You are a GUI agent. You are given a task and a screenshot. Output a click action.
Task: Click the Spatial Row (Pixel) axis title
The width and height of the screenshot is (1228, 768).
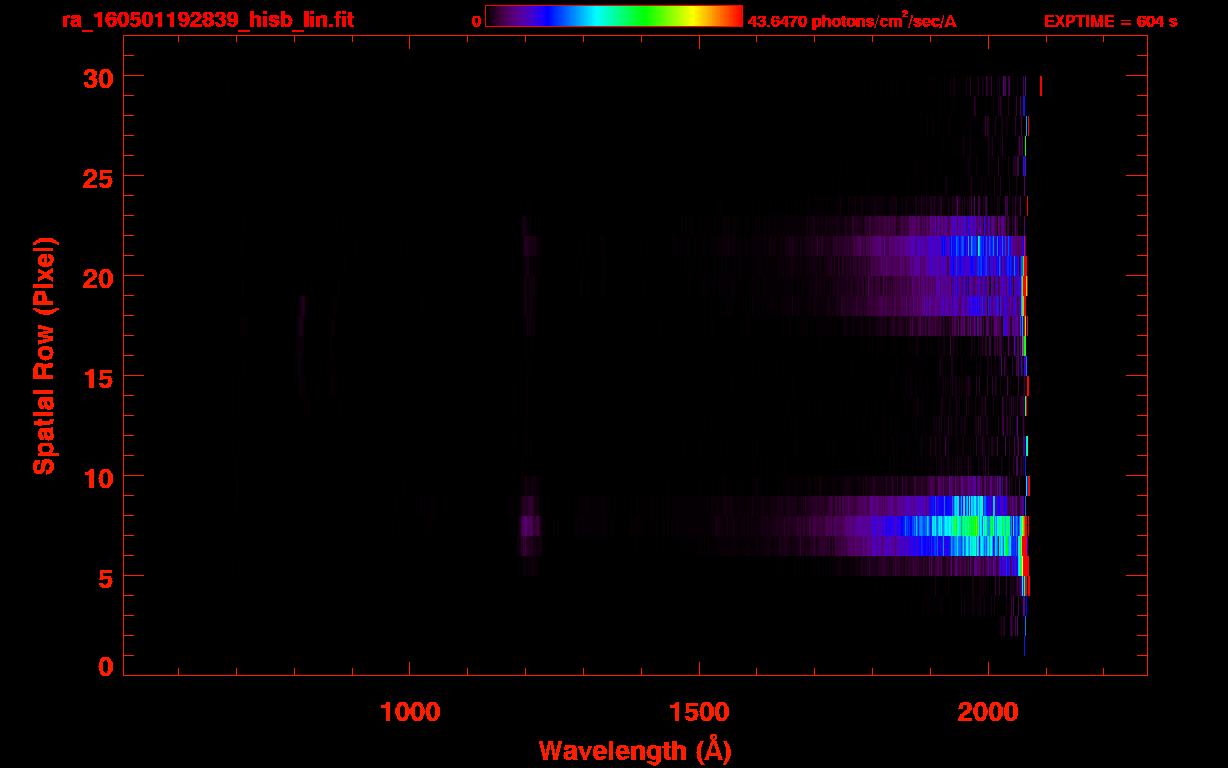pyautogui.click(x=44, y=356)
